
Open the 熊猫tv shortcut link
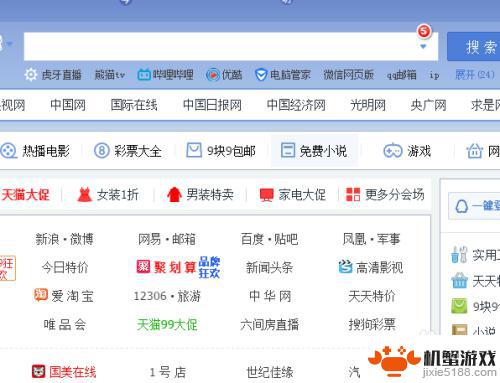pyautogui.click(x=110, y=75)
